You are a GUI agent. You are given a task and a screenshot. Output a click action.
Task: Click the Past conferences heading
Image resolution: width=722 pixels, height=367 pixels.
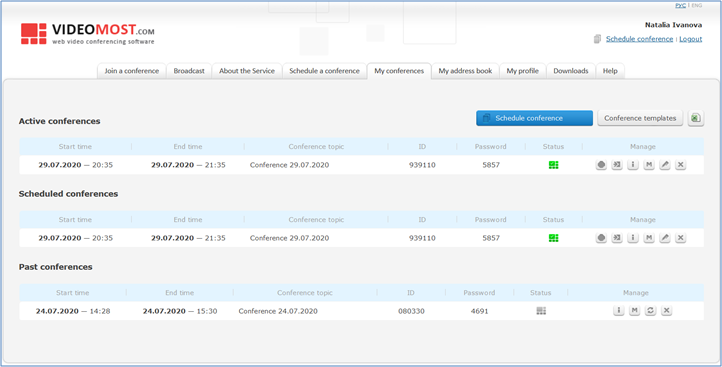(56, 267)
